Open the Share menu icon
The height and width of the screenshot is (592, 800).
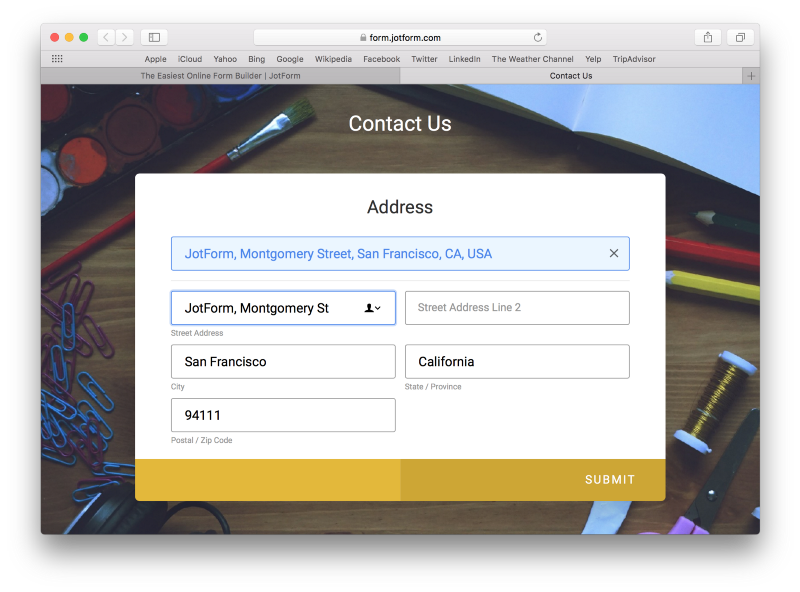click(x=708, y=37)
